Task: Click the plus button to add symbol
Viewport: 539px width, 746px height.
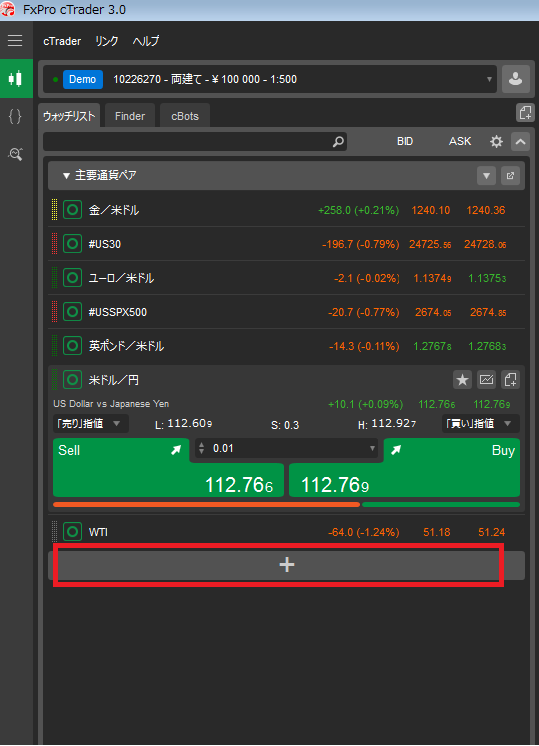Action: click(x=286, y=565)
